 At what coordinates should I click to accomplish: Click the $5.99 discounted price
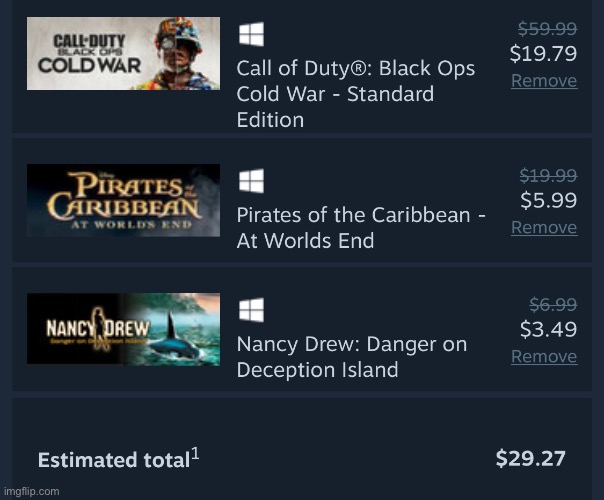coord(549,200)
